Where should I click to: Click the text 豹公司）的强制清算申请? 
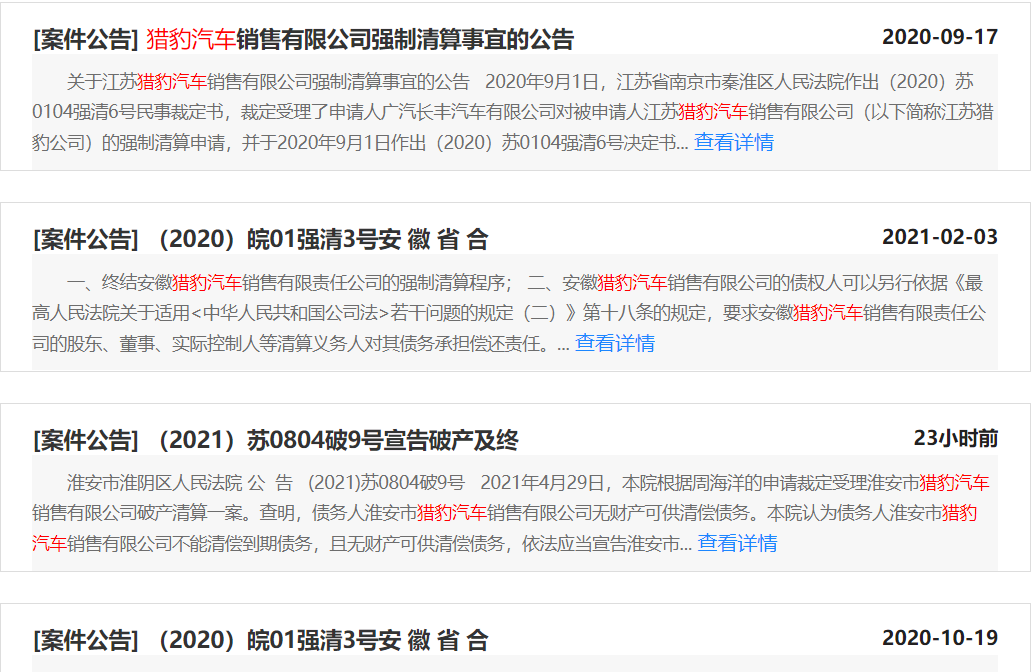pos(128,142)
